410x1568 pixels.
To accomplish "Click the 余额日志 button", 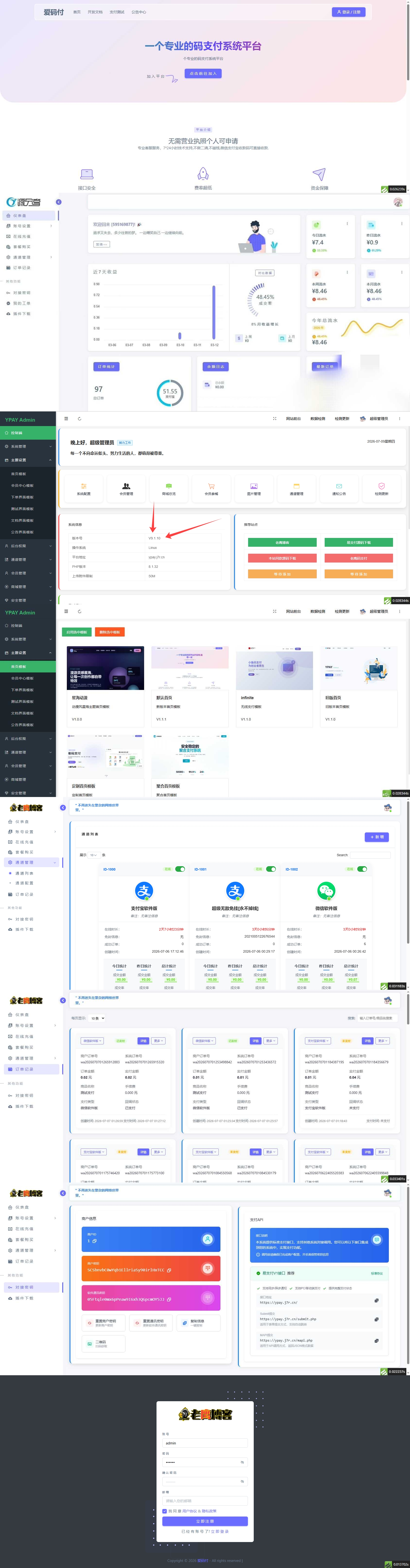I will (216, 366).
